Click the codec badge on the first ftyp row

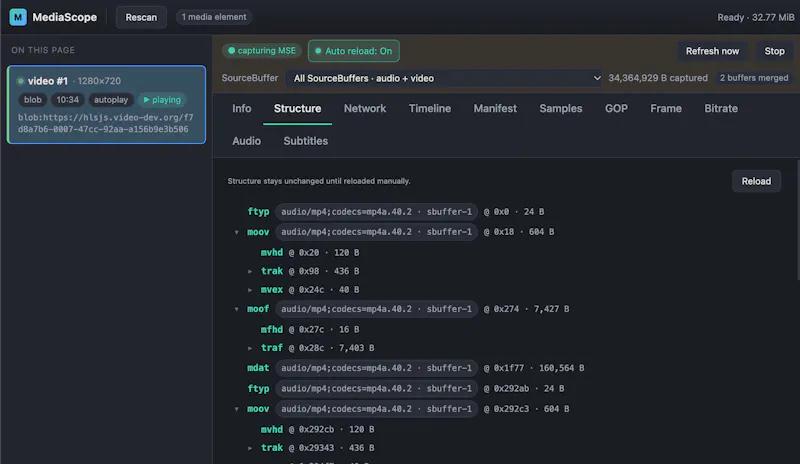point(377,211)
